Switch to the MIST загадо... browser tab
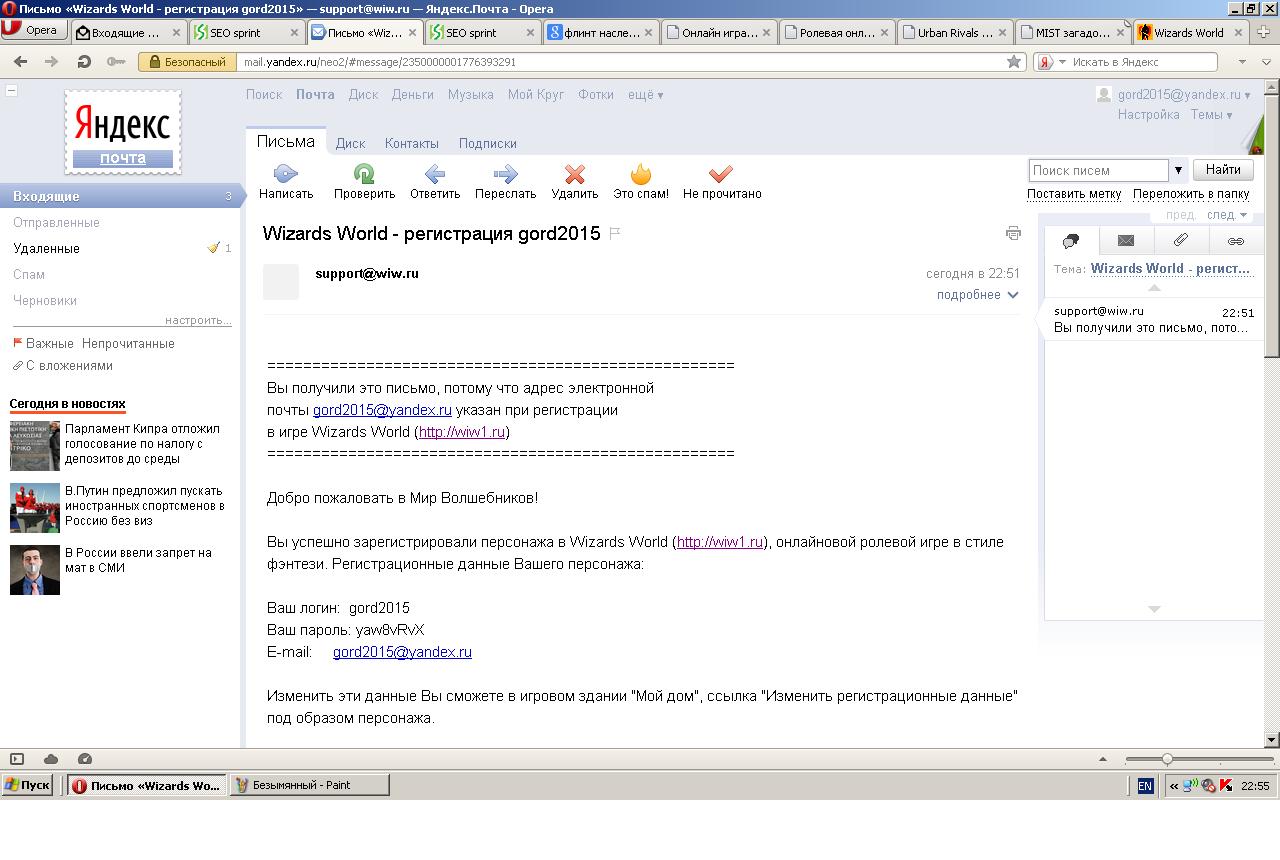 tap(1072, 32)
